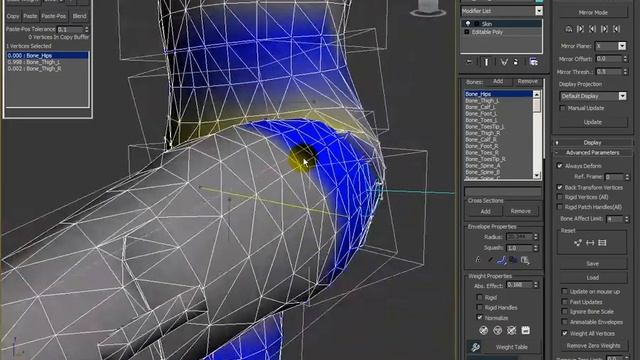Click the Mirror Mode button

[x=593, y=12]
